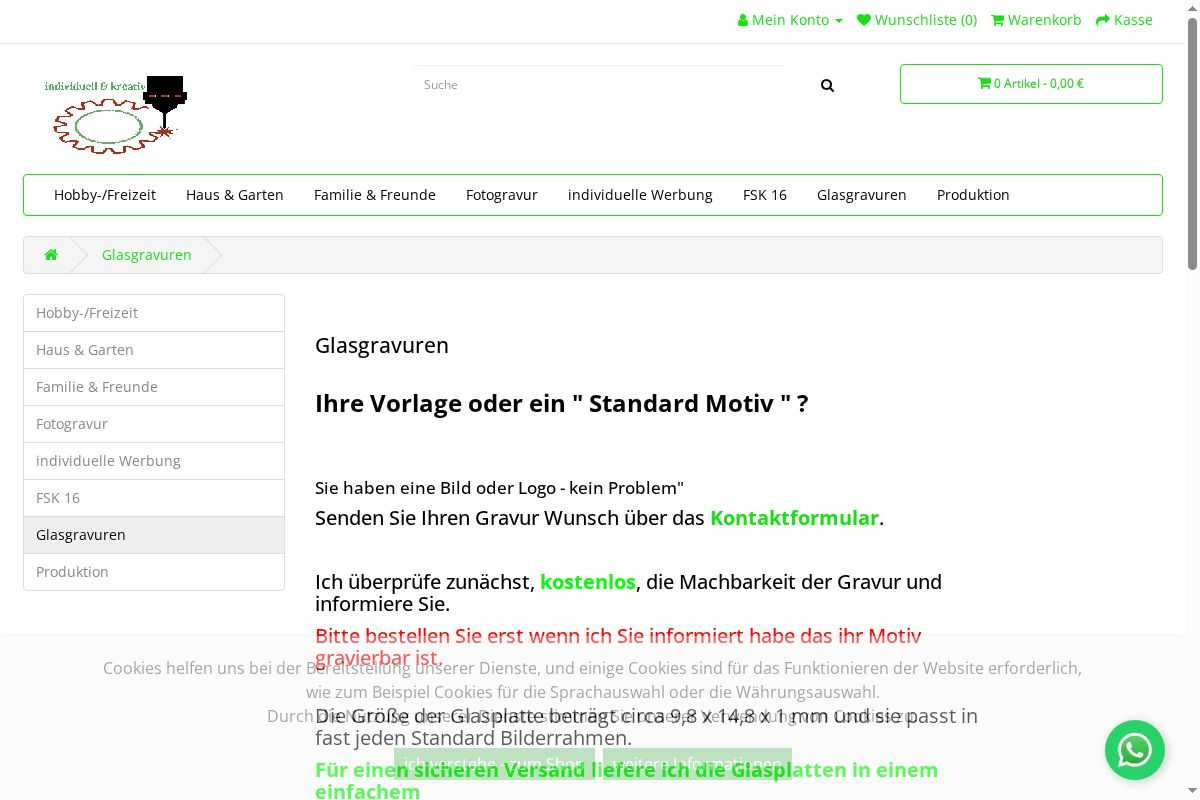This screenshot has height=800, width=1200.
Task: Open cart summary 0 Artikel button
Action: (x=1030, y=84)
